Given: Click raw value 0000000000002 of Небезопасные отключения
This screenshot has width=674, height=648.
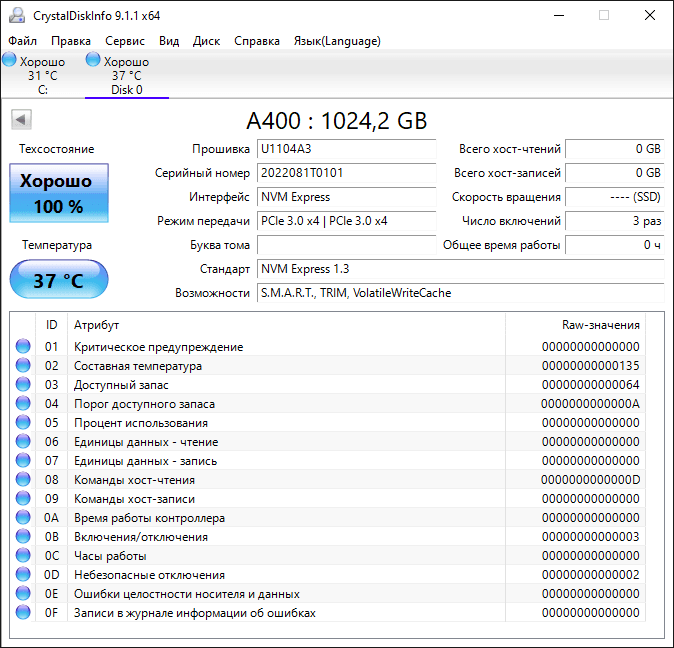Looking at the screenshot, I should click(591, 575).
